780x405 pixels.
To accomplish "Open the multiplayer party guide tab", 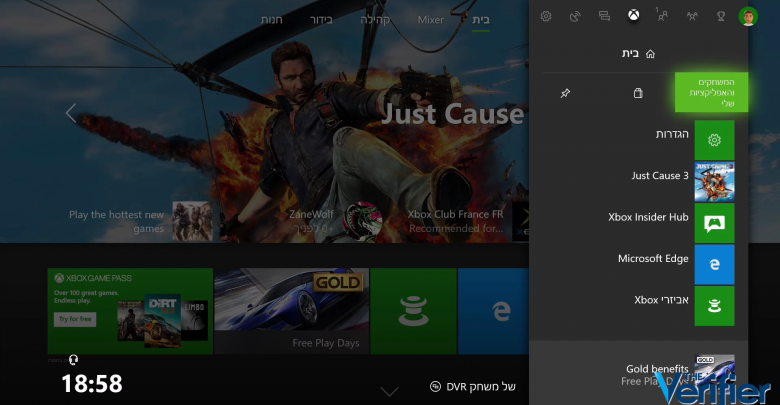I will (692, 16).
